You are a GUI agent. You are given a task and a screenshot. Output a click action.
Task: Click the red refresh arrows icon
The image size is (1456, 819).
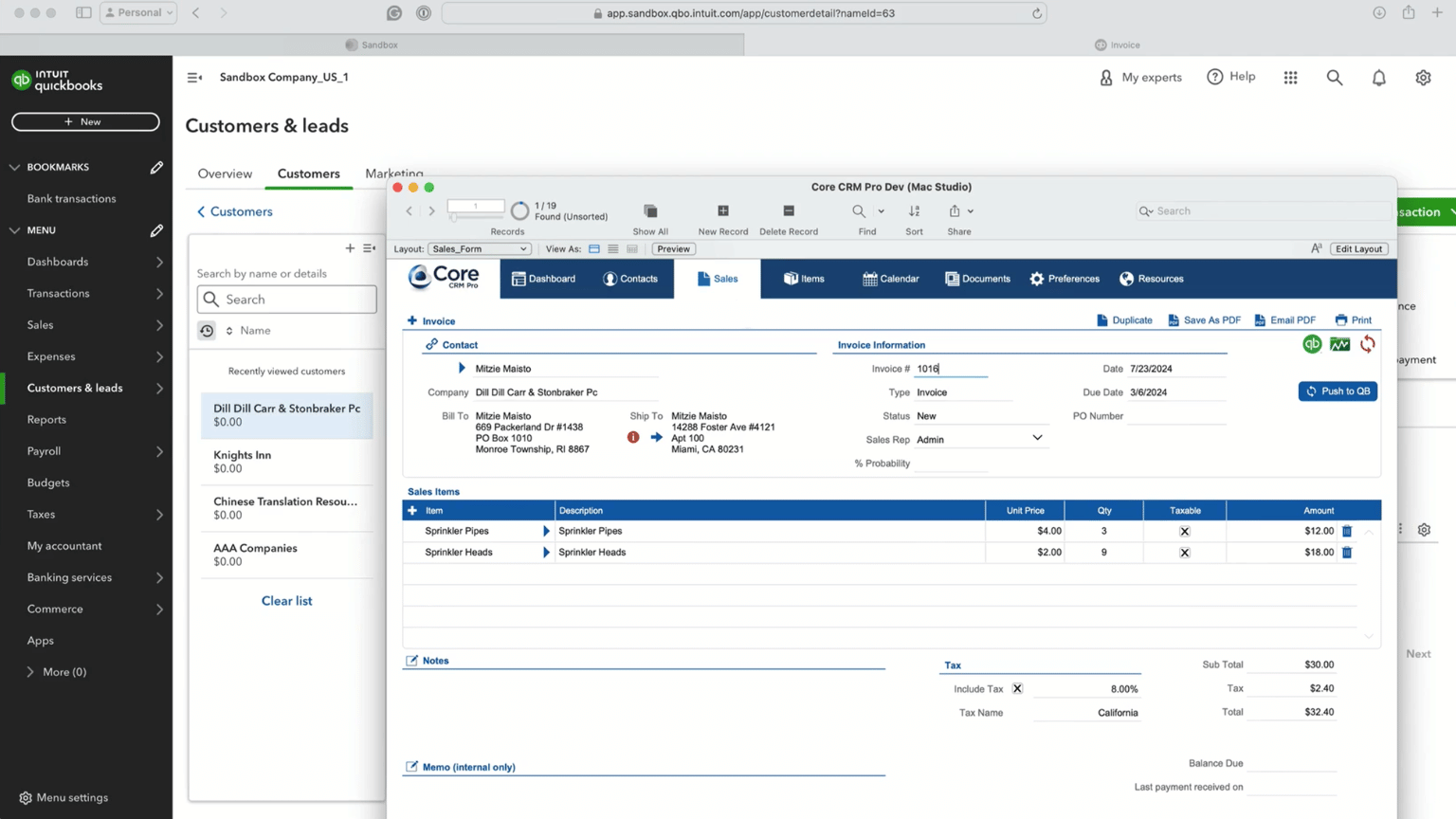coord(1367,344)
